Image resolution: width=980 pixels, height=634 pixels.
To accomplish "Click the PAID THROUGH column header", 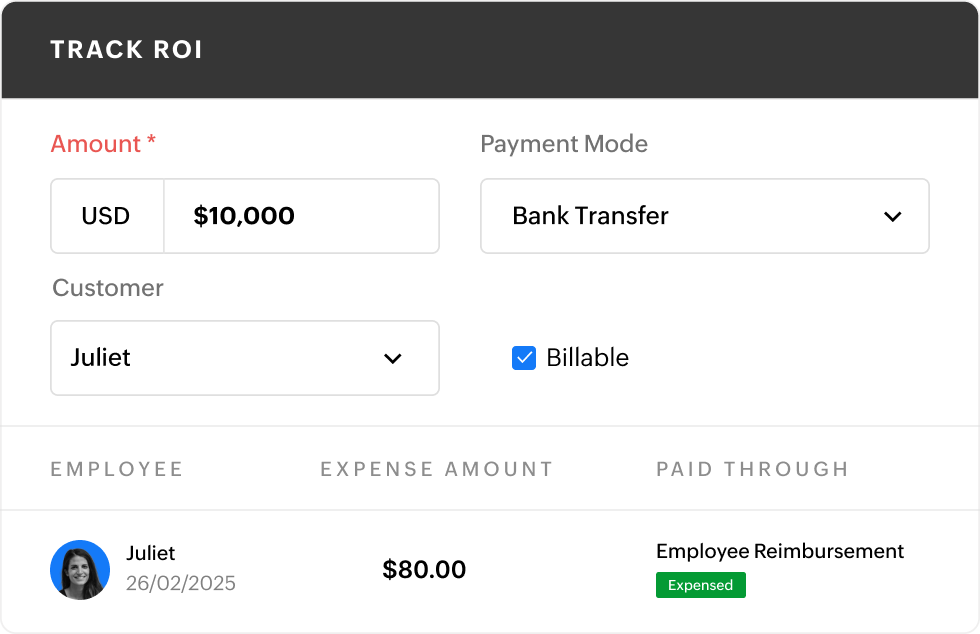I will click(752, 468).
